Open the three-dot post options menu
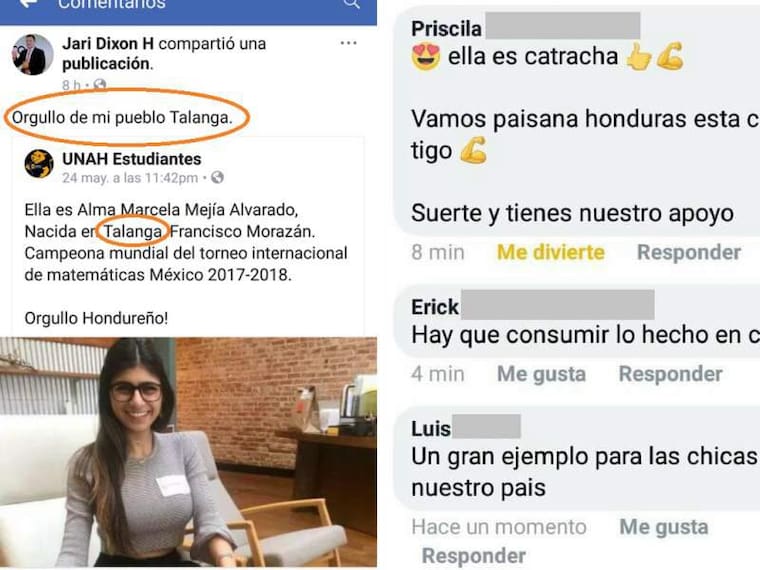760x570 pixels. [348, 43]
